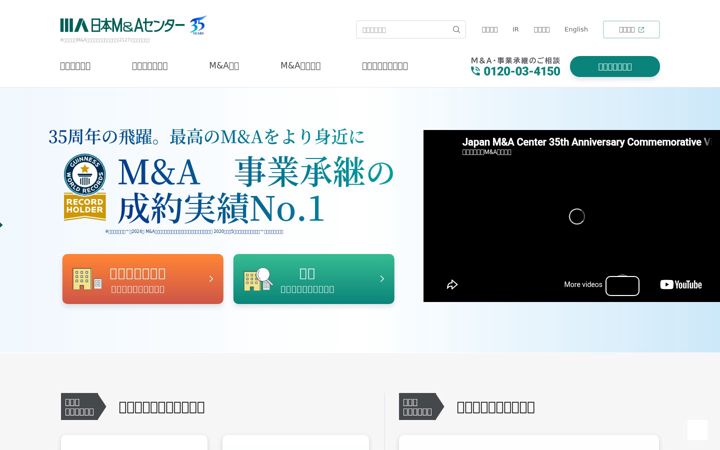Open the header link between IR and English
The height and width of the screenshot is (450, 720).
pos(542,29)
